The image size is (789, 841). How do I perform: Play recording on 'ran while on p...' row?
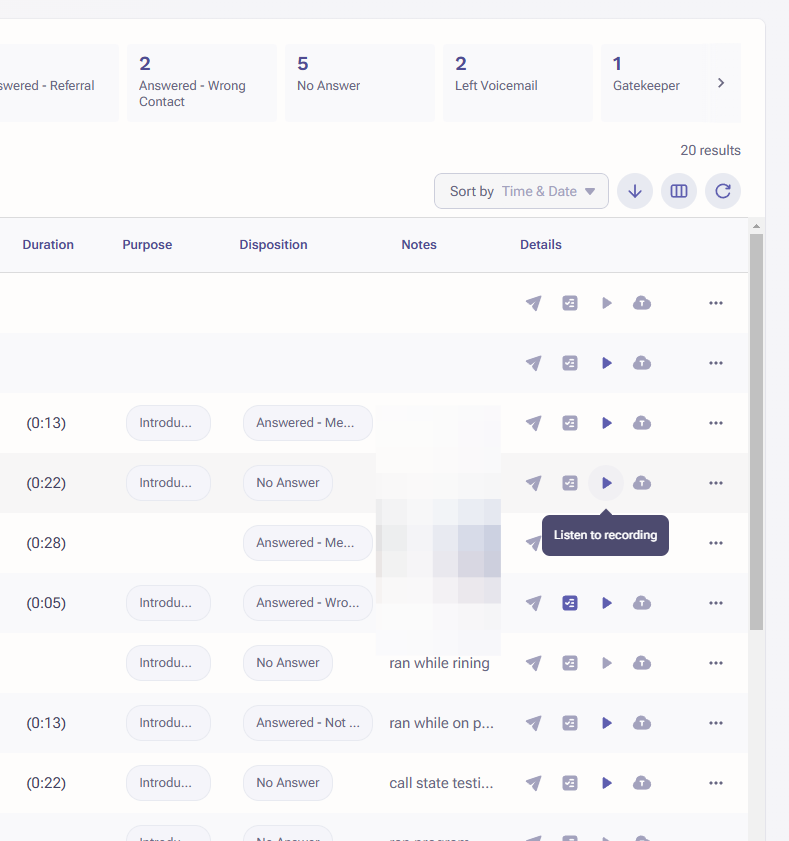point(607,723)
